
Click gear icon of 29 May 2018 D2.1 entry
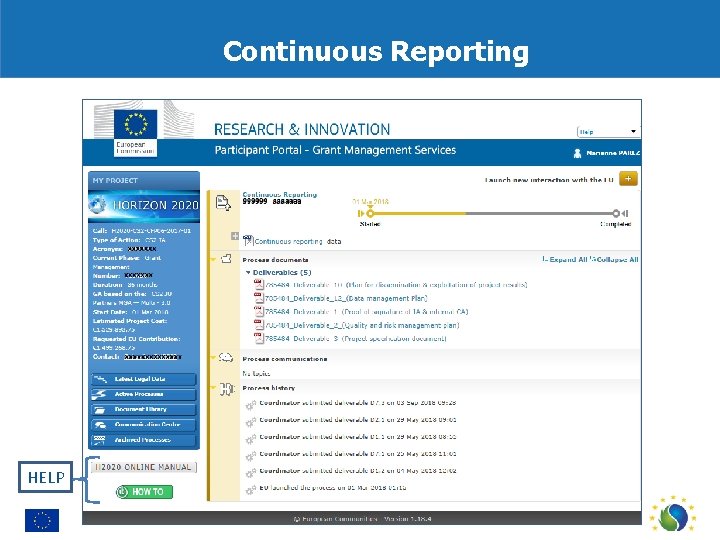(250, 422)
